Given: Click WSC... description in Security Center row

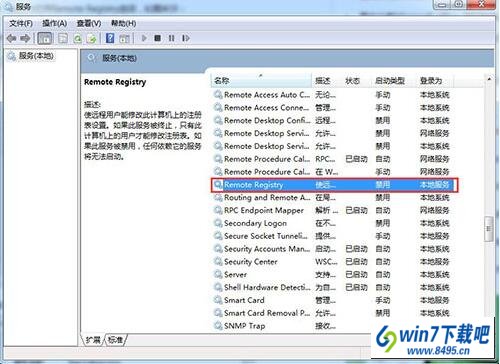Looking at the screenshot, I should tap(326, 262).
